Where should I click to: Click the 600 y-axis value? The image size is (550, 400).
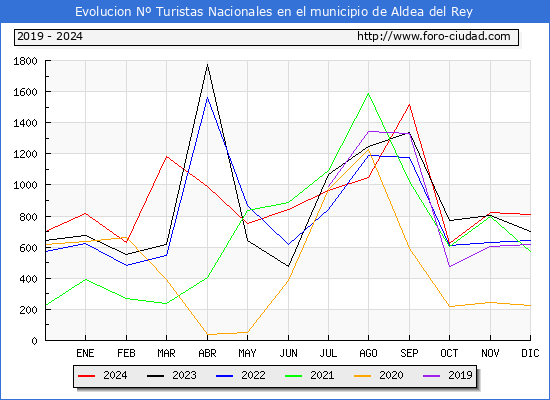click(28, 248)
